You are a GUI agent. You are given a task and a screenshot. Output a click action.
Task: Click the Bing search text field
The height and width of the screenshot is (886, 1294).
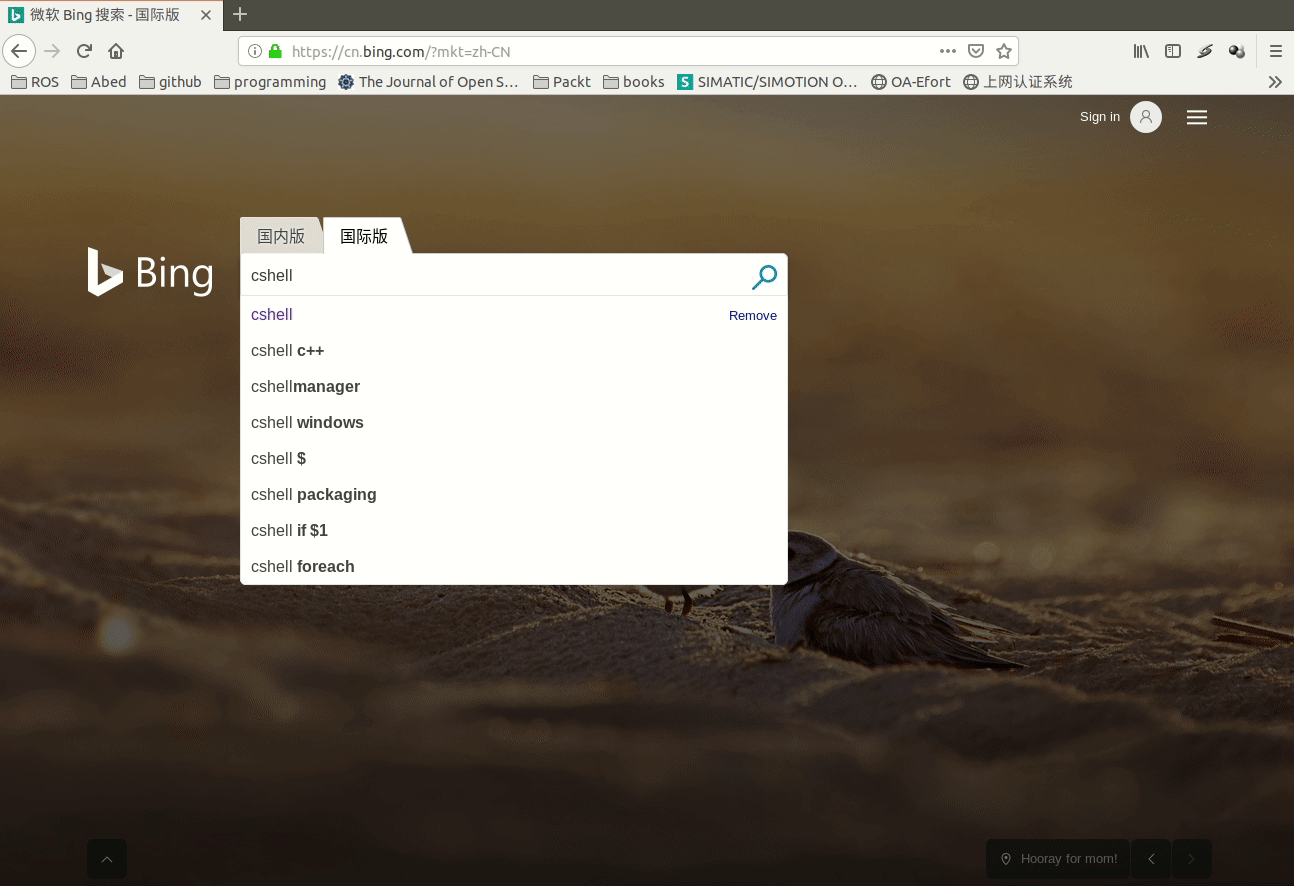[x=495, y=275]
